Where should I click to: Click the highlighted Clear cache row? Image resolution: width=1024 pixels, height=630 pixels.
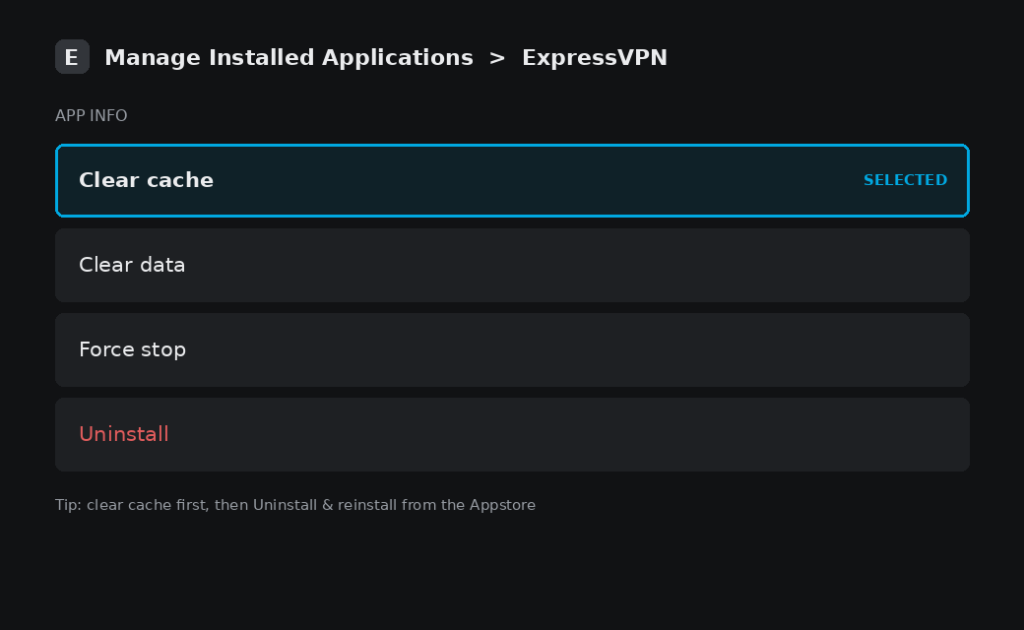pos(512,180)
